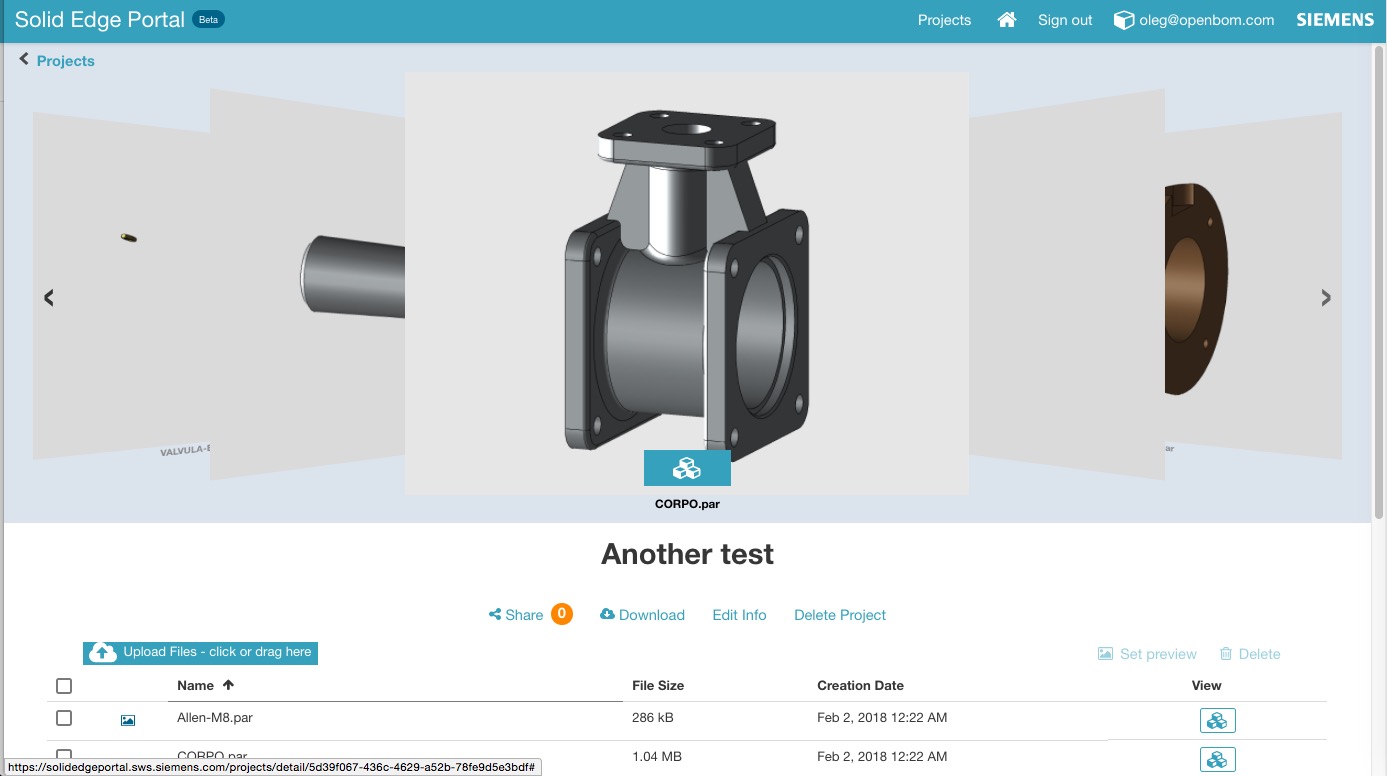1387x776 pixels.
Task: Click the Delete trash icon above table
Action: coord(1226,654)
